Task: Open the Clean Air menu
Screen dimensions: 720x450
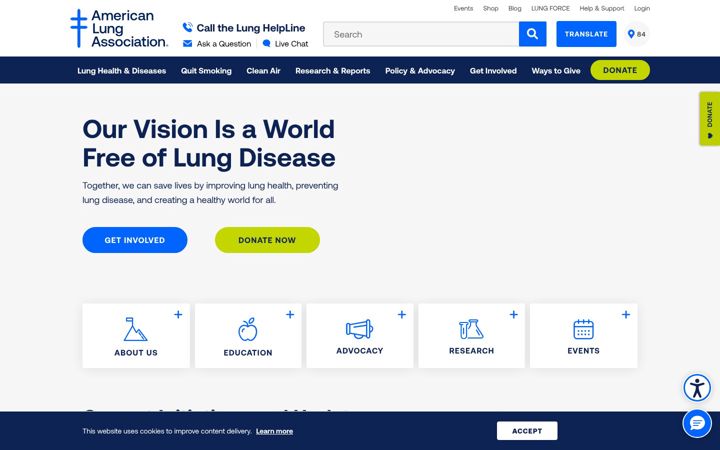Action: pyautogui.click(x=263, y=71)
